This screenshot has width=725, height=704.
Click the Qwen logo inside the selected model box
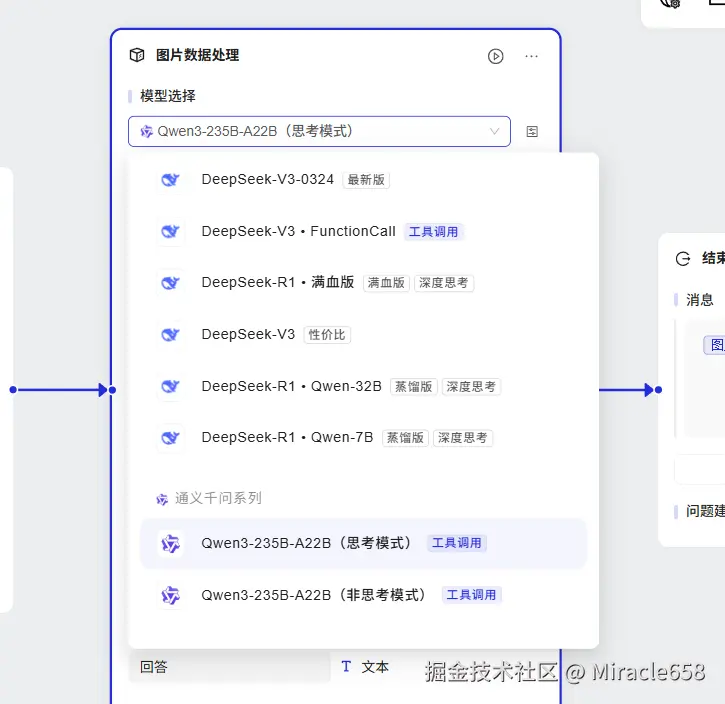click(x=147, y=132)
